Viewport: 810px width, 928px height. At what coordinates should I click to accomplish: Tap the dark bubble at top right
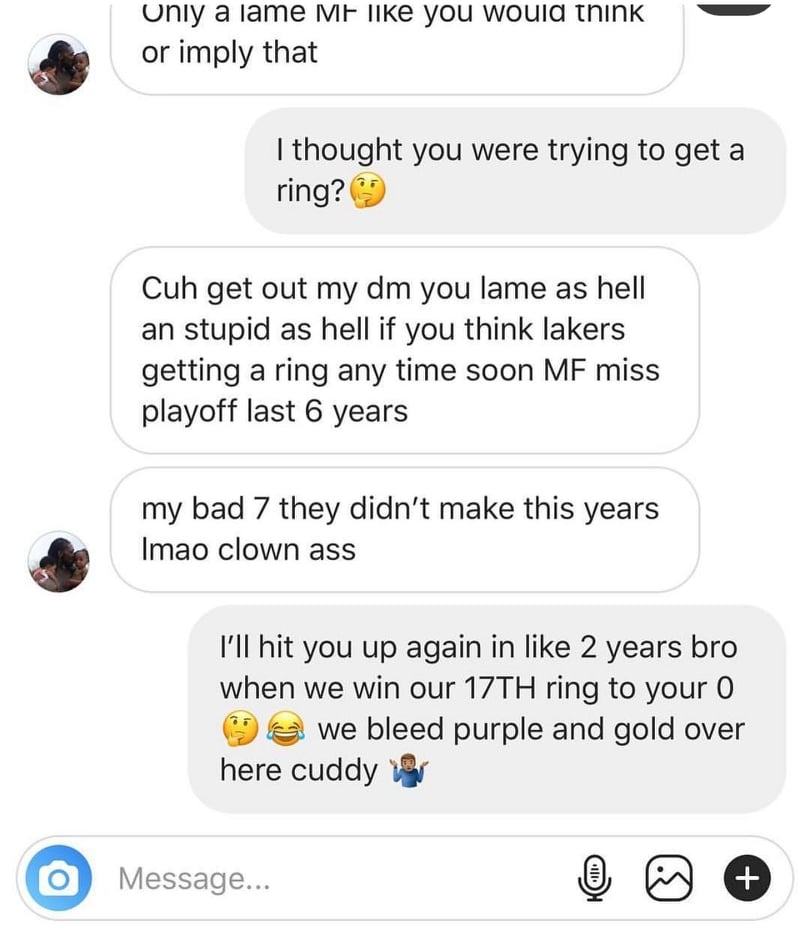pyautogui.click(x=734, y=6)
